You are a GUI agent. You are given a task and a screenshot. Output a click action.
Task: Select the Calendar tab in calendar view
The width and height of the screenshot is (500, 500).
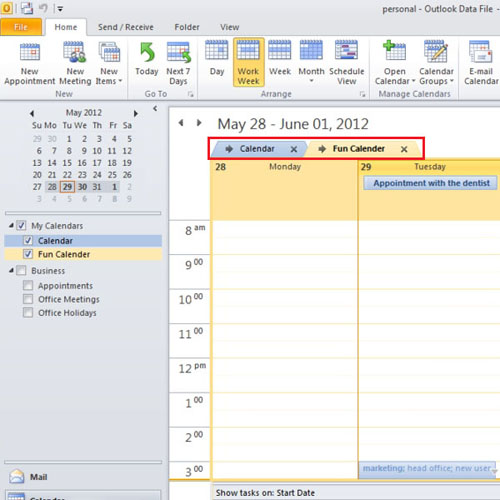click(x=257, y=149)
